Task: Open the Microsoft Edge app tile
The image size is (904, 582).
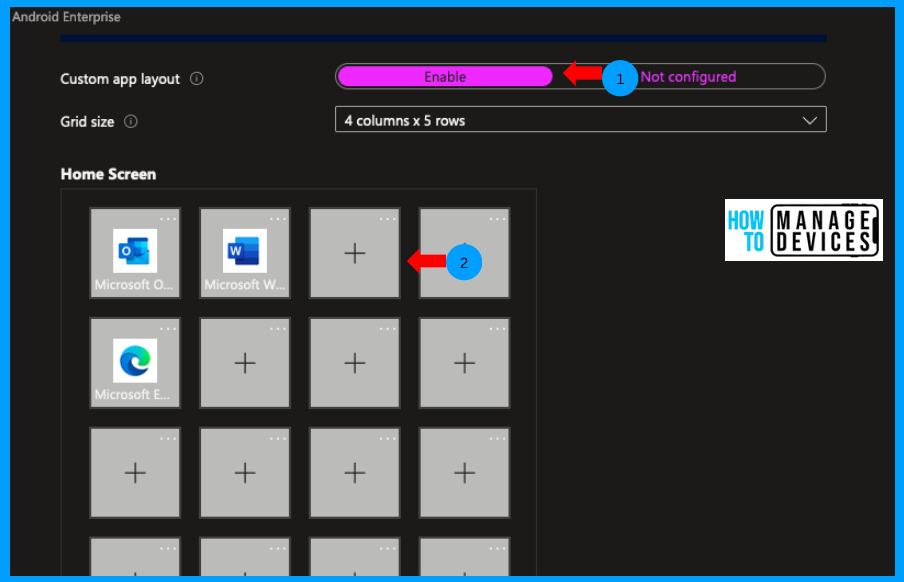Action: (x=135, y=363)
